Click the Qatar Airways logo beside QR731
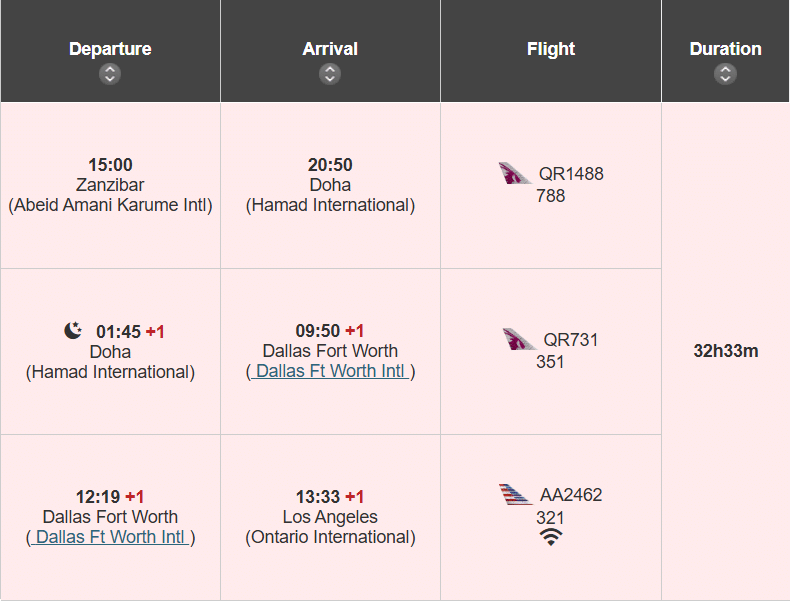The height and width of the screenshot is (601, 800). click(519, 340)
